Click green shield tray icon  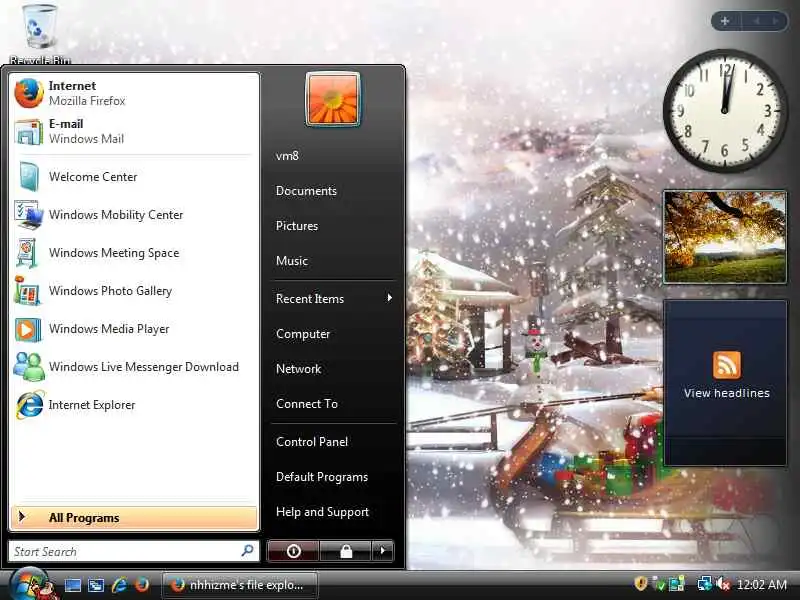click(659, 584)
